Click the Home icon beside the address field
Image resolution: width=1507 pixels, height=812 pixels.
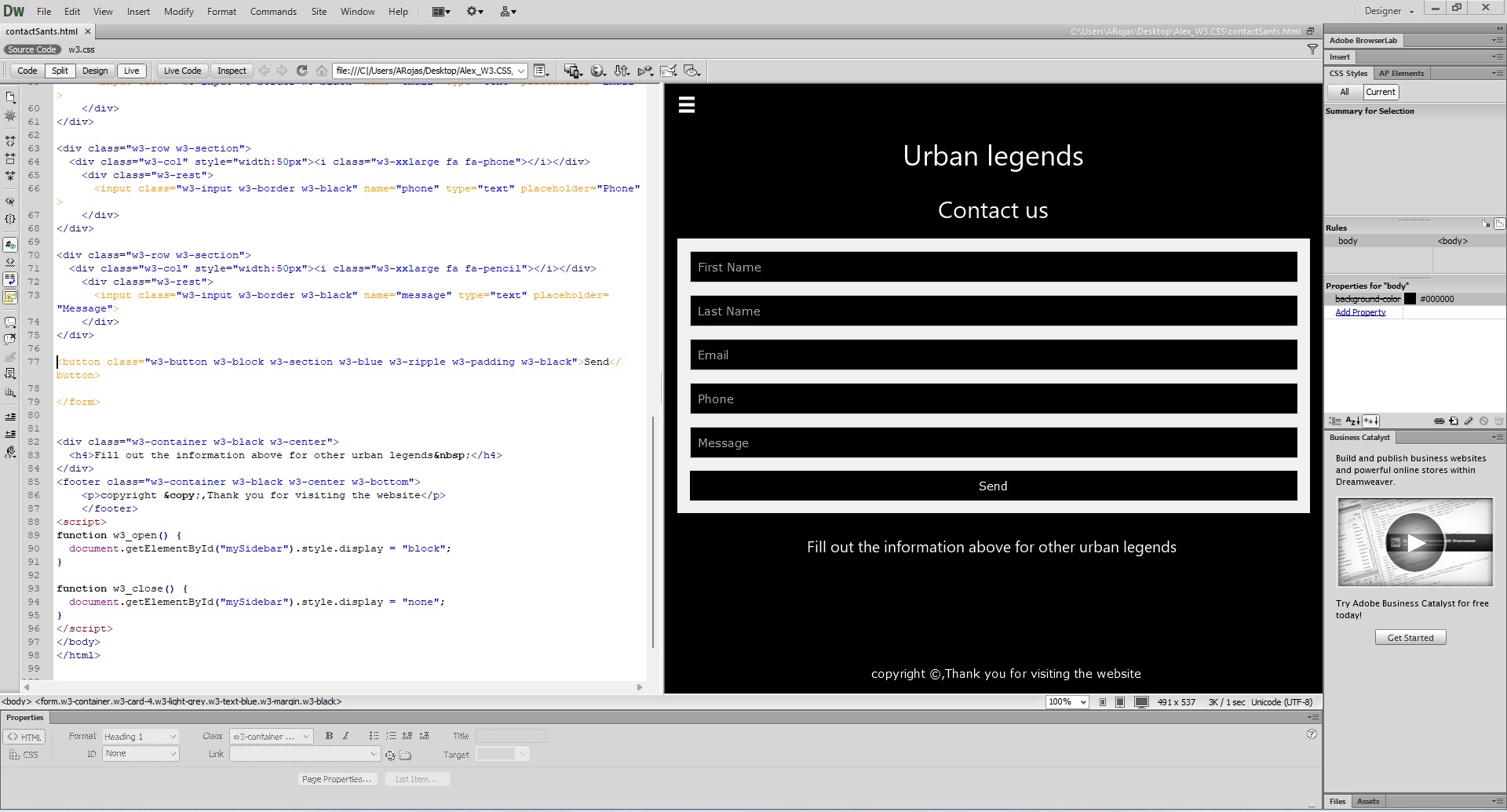321,71
